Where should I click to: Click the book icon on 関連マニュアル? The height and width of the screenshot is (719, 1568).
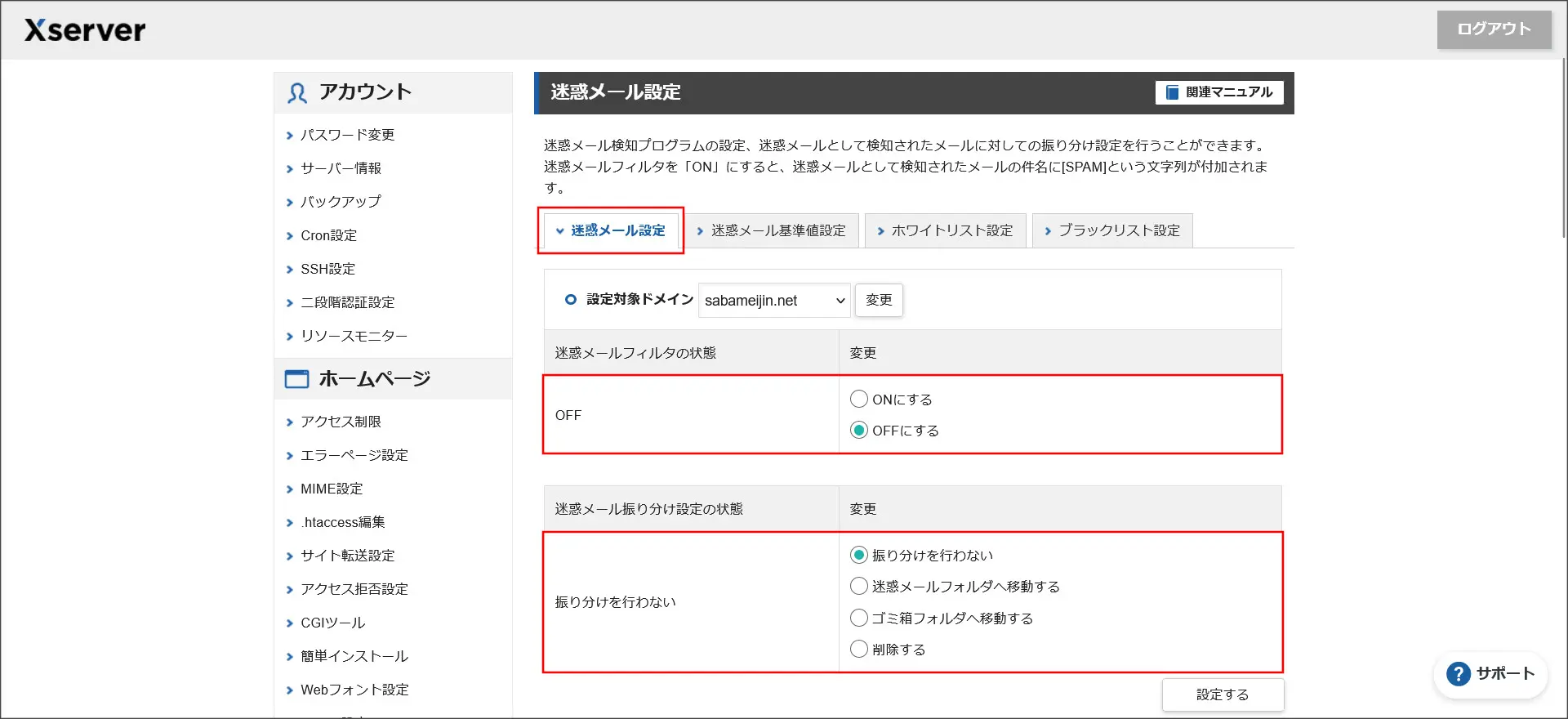click(1172, 92)
